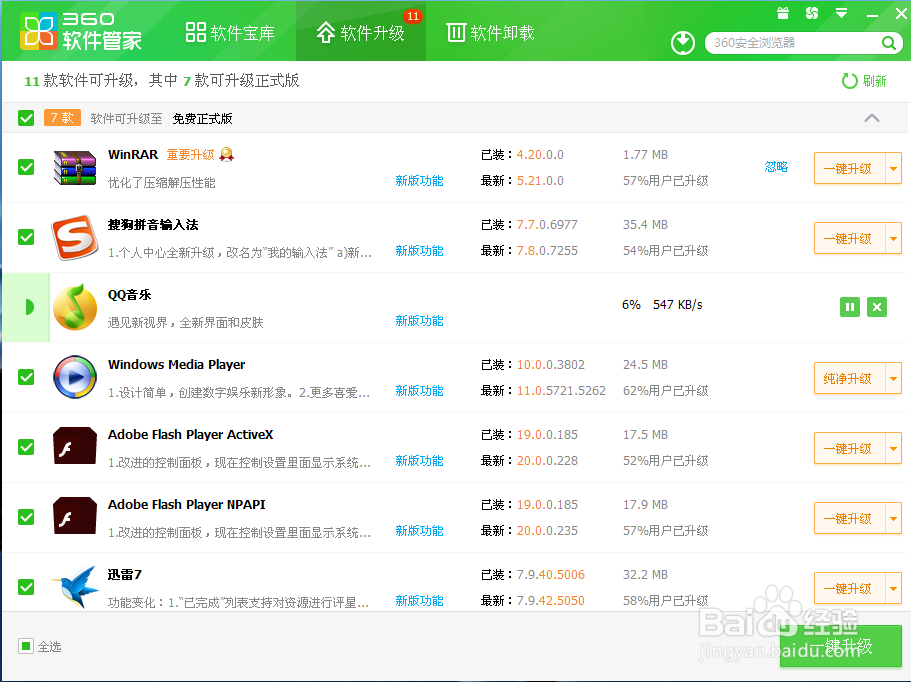This screenshot has width=911, height=682.
Task: Uncheck the Windows Media Player checkbox
Action: (26, 377)
